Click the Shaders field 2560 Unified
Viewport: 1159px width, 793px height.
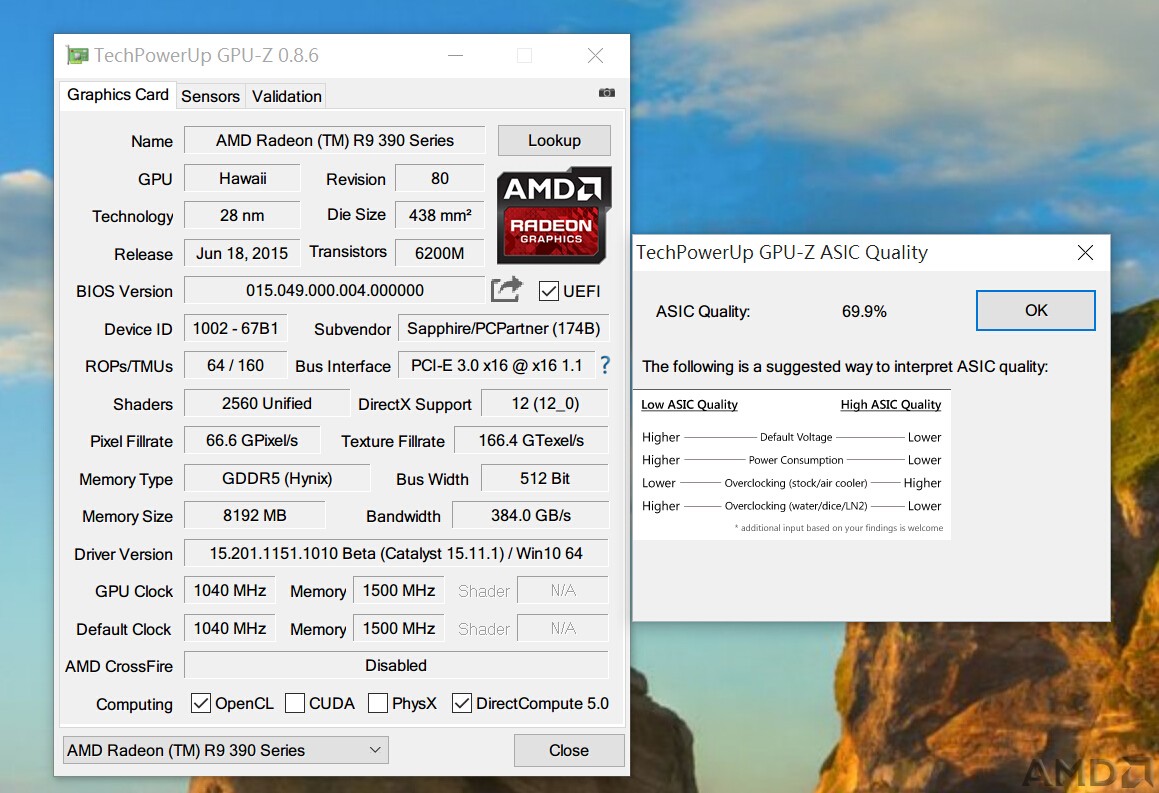tap(267, 404)
